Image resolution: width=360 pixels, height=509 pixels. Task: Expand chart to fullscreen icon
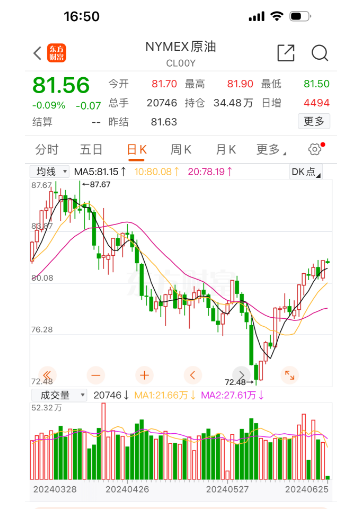[289, 376]
